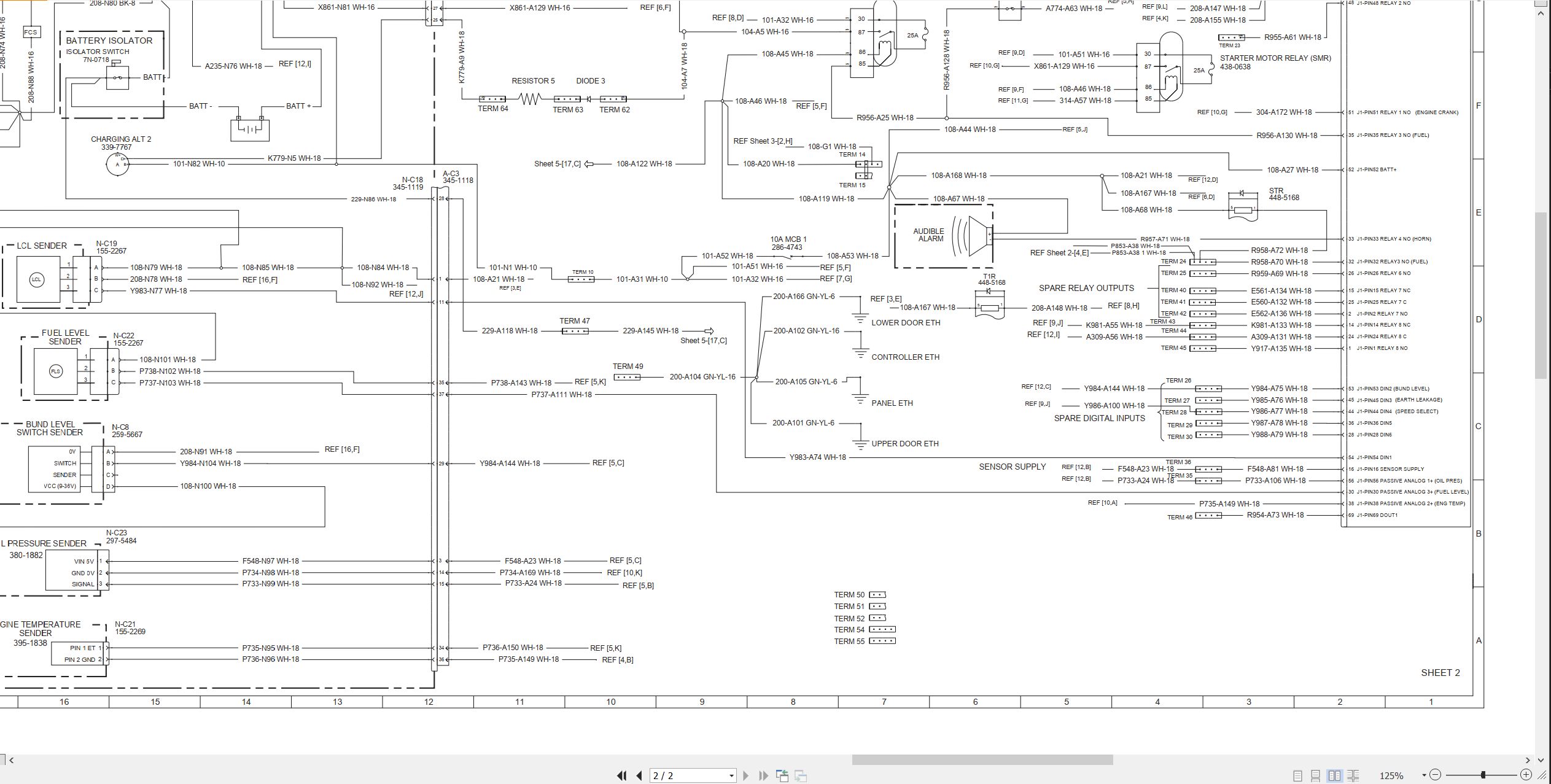Viewport: 1551px width, 784px height.
Task: Click the TERM 49 label
Action: tap(628, 367)
